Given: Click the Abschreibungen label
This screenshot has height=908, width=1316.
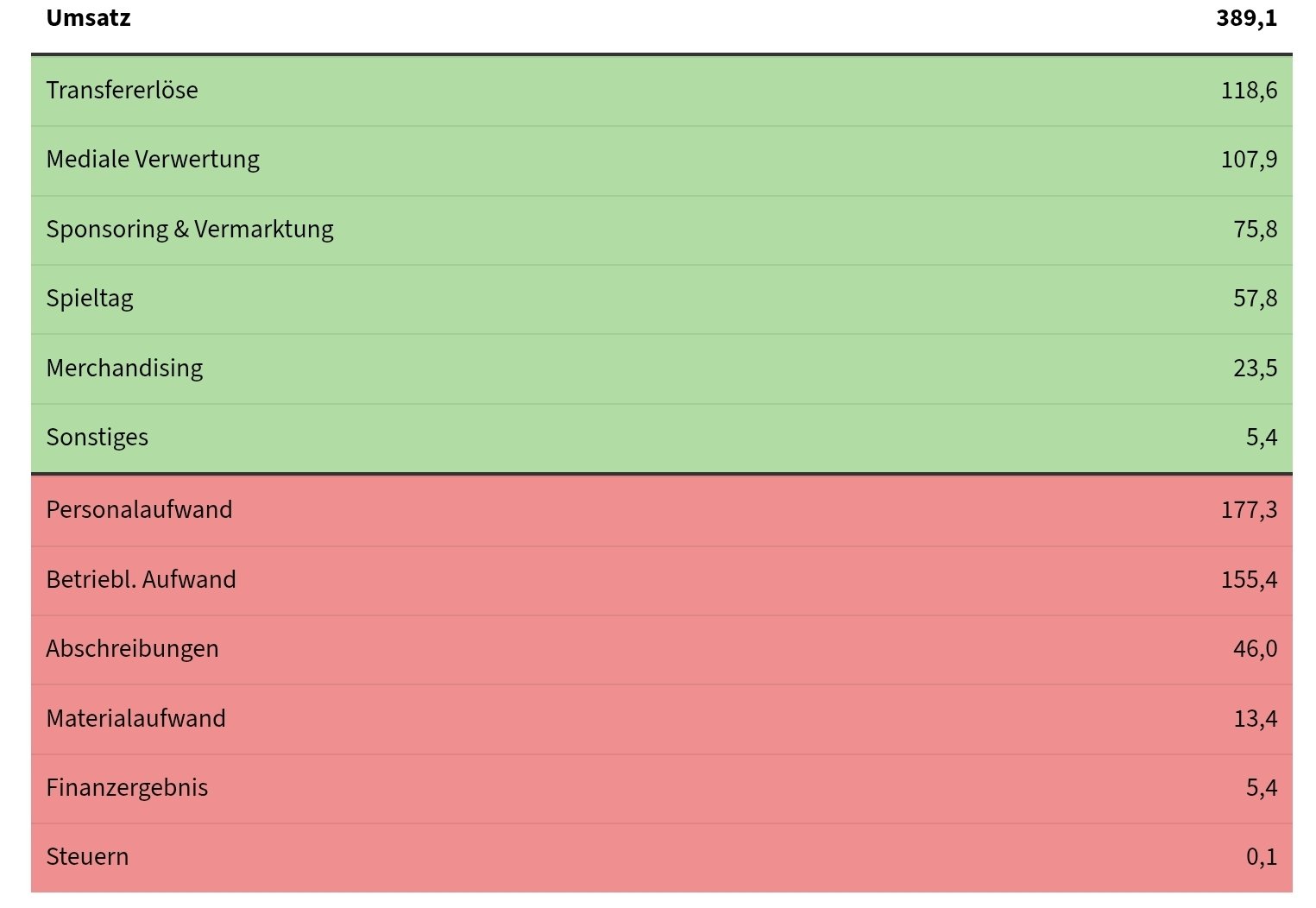Looking at the screenshot, I should 132,649.
